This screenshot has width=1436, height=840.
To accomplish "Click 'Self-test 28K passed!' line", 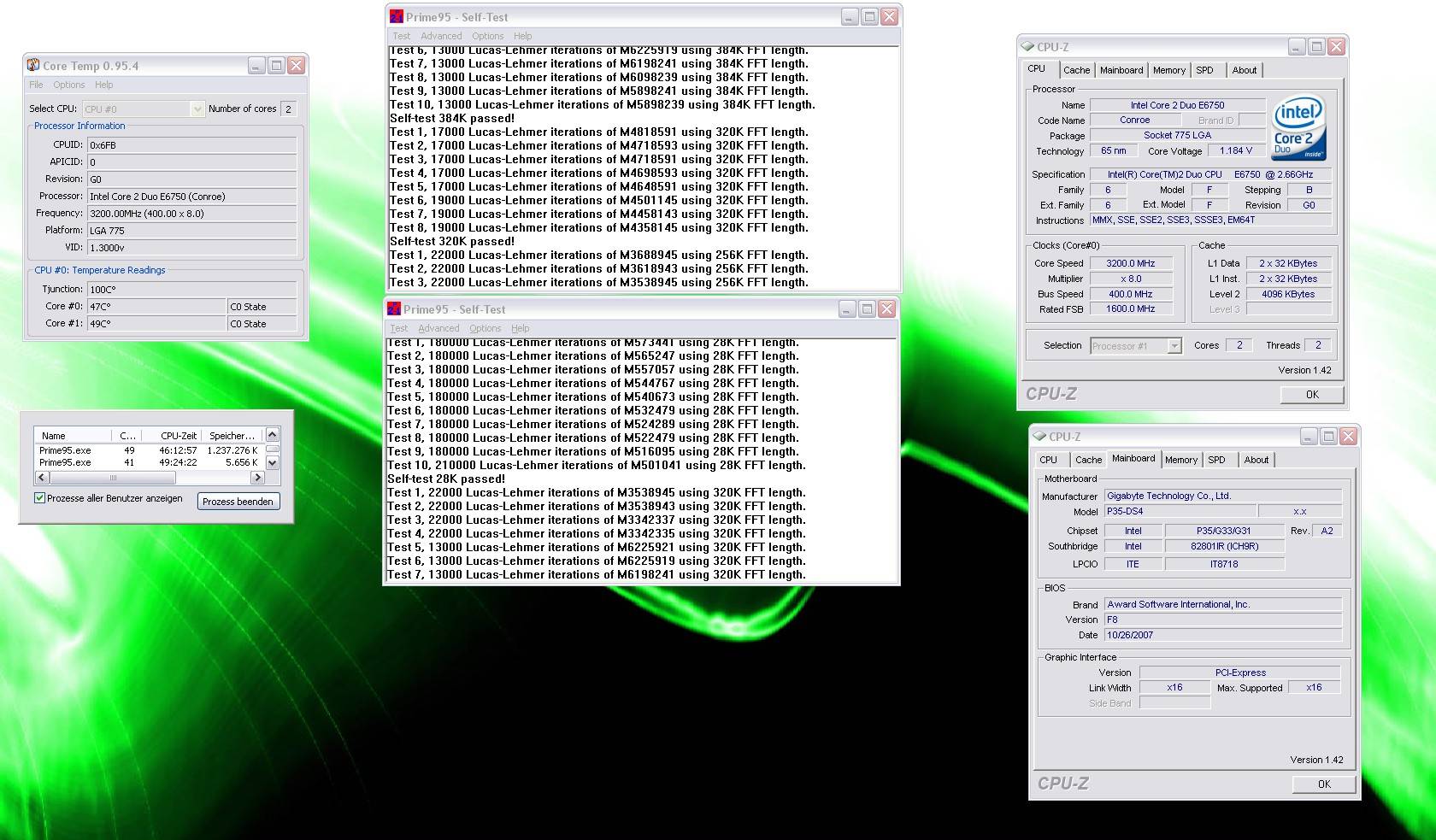I will pyautogui.click(x=446, y=479).
